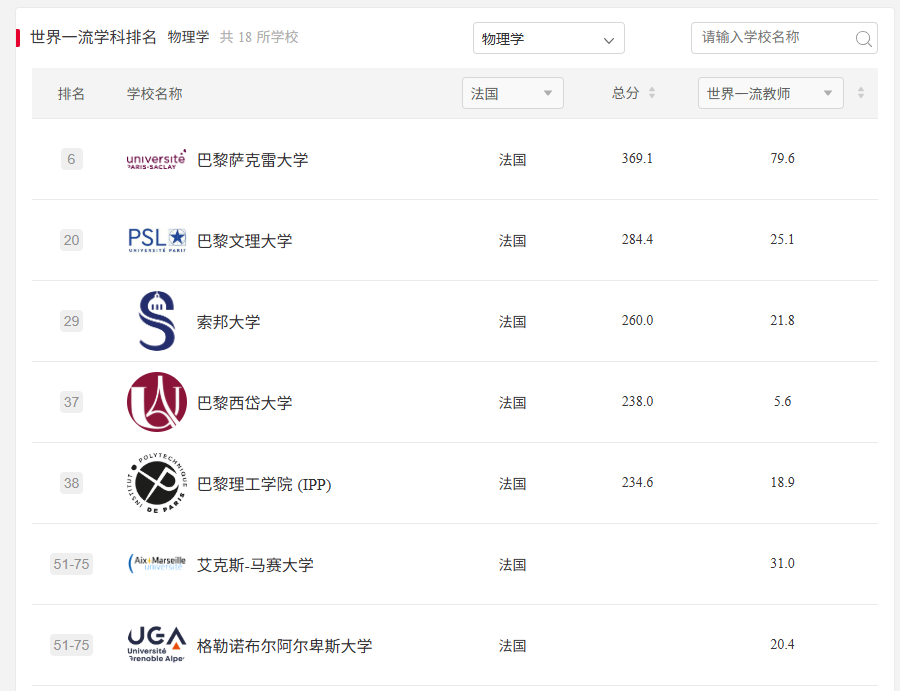Sort by 总分 column arrows
The width and height of the screenshot is (900, 691).
pyautogui.click(x=652, y=93)
